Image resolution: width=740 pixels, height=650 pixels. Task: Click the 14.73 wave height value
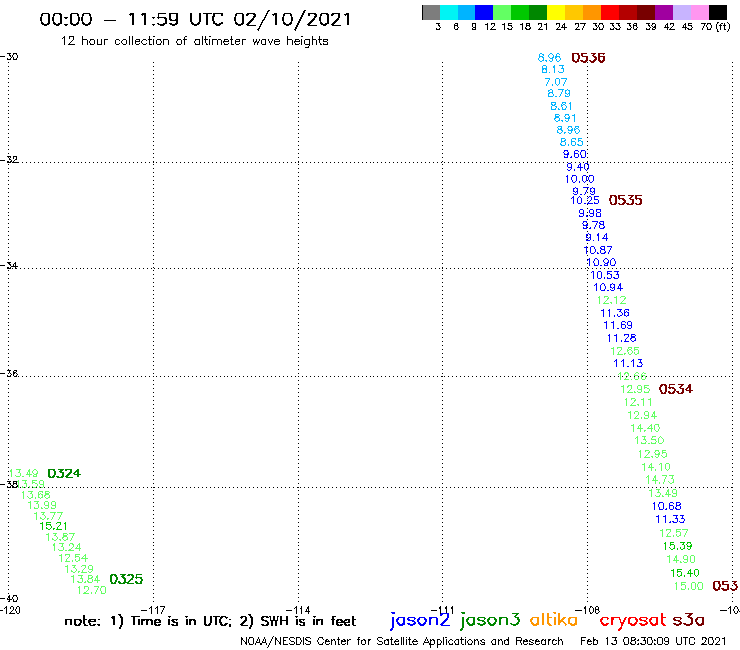(x=660, y=480)
